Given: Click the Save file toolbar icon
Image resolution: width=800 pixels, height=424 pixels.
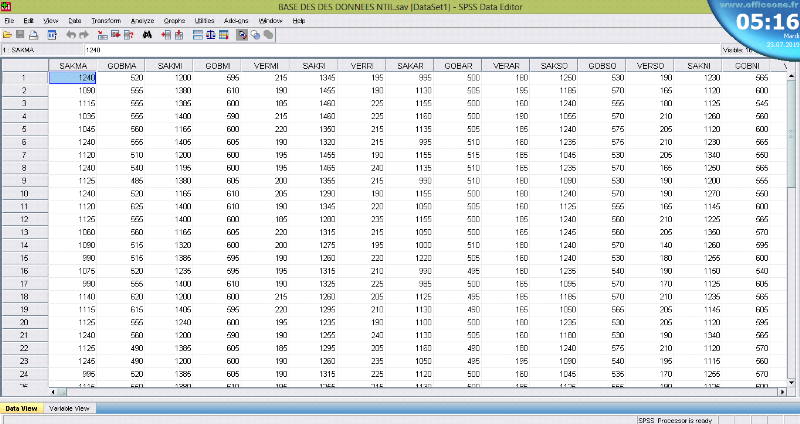Looking at the screenshot, I should coord(20,35).
